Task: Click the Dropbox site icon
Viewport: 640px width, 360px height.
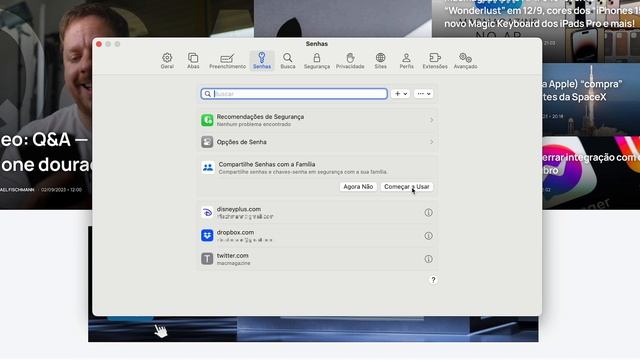Action: (x=207, y=236)
